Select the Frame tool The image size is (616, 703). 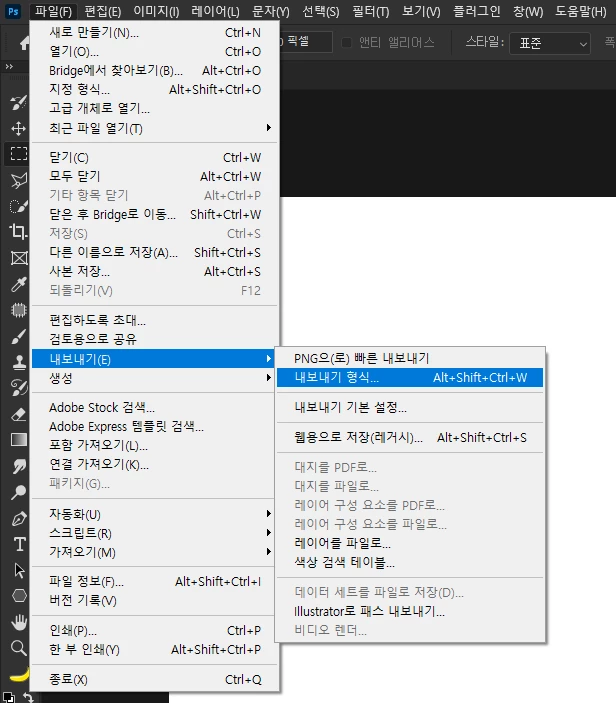coord(18,258)
